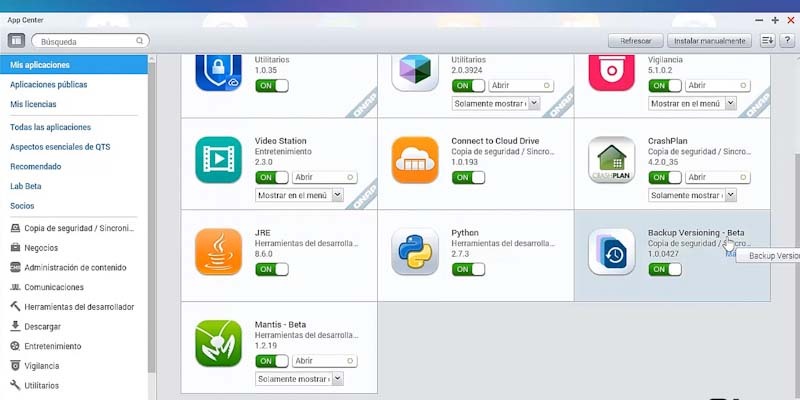
Task: Turn off CrashPlan ON switch
Action: coord(665,178)
